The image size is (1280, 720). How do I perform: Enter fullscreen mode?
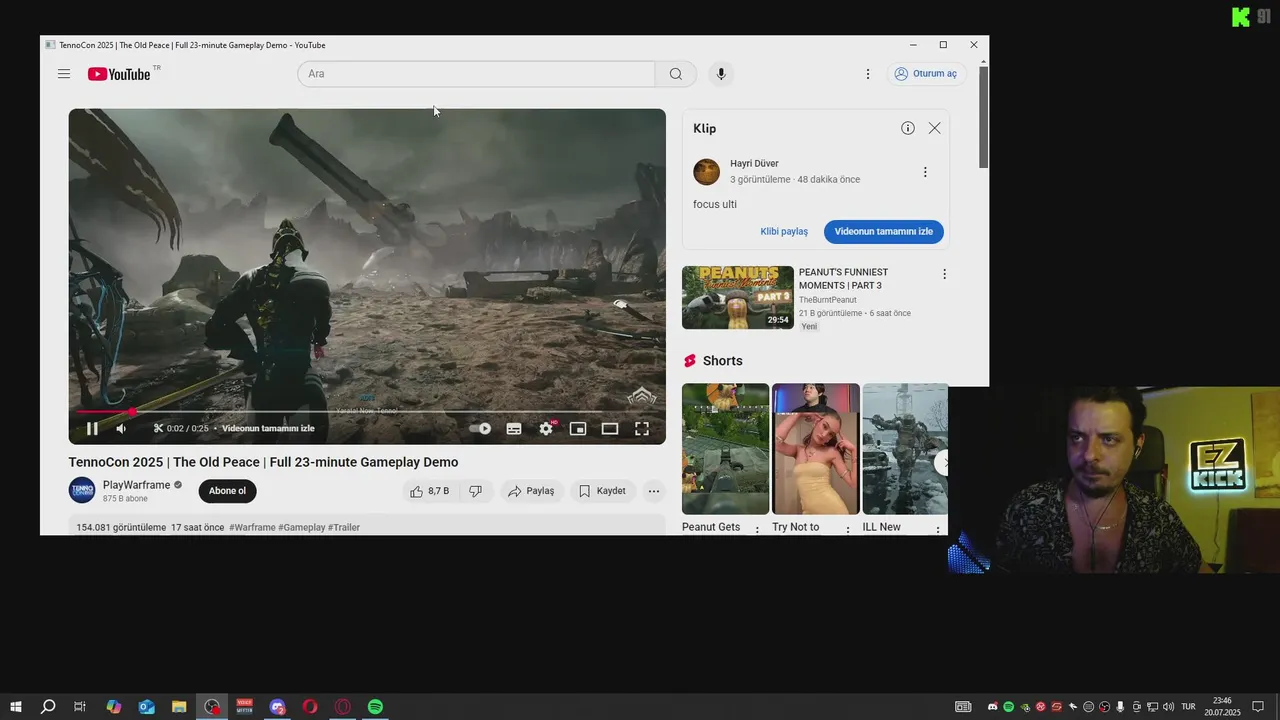click(x=642, y=429)
